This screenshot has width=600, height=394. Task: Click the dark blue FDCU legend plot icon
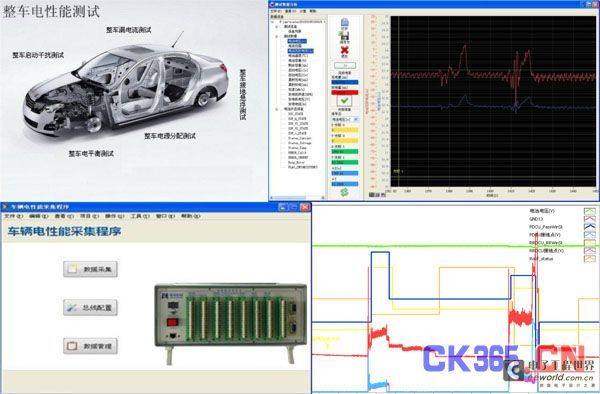pyautogui.click(x=590, y=227)
